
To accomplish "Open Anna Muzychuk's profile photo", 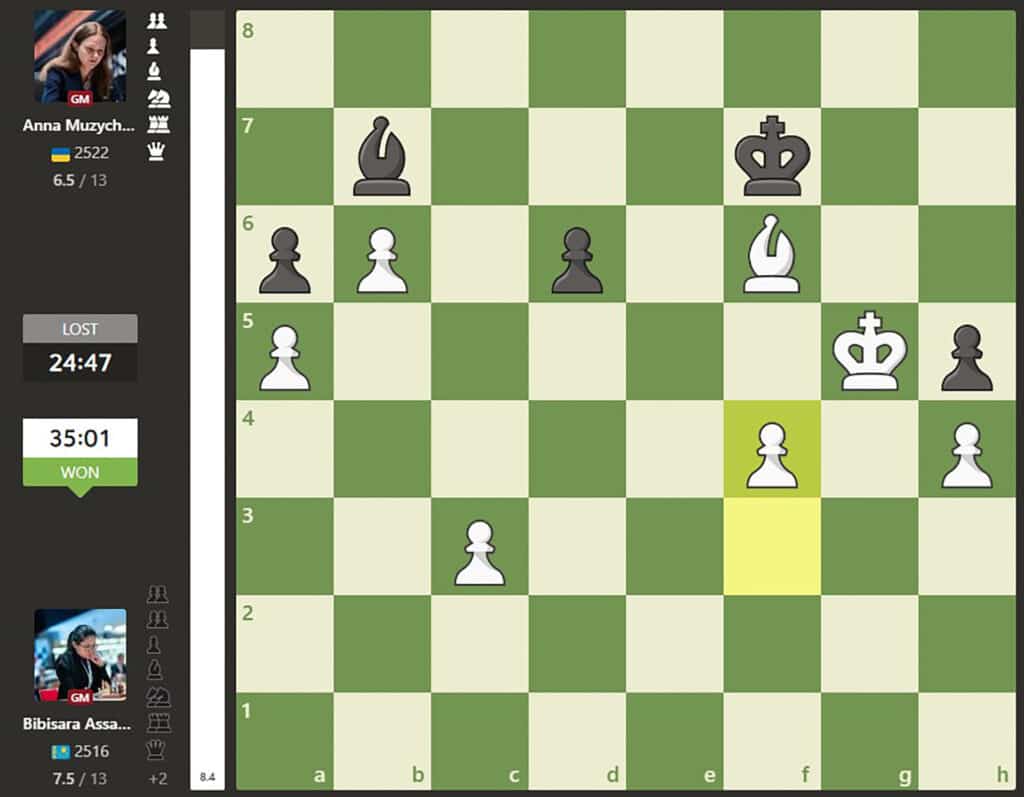I will click(80, 57).
